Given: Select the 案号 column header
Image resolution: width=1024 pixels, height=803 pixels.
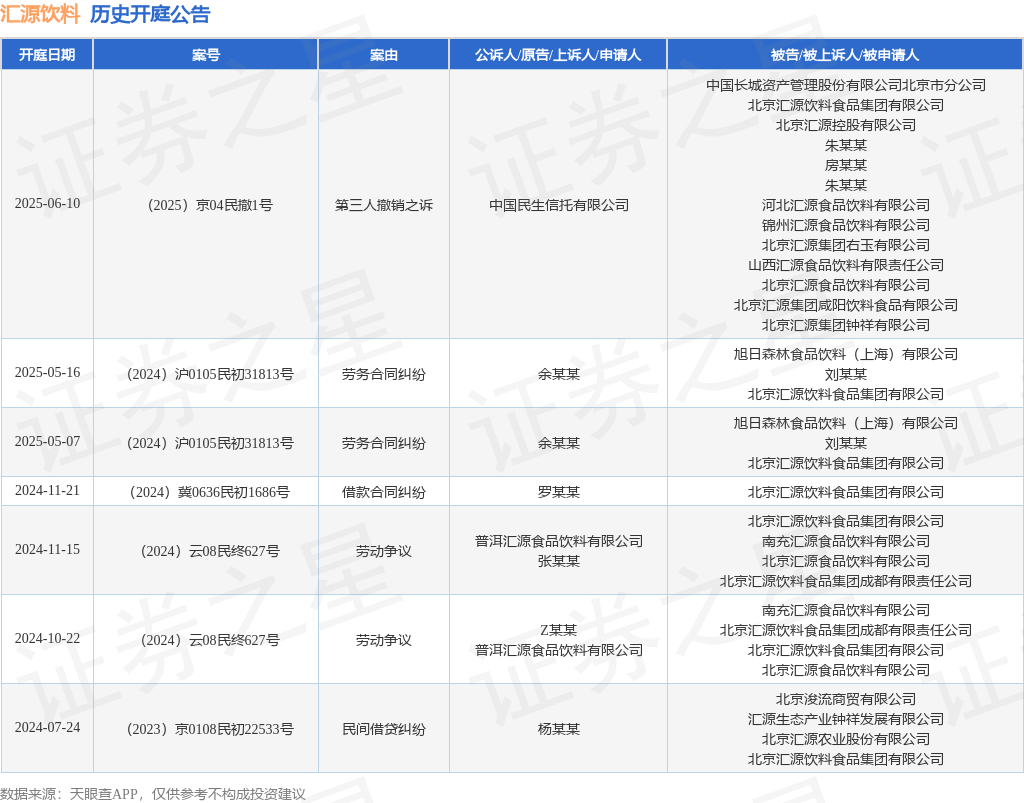Looking at the screenshot, I should (206, 55).
